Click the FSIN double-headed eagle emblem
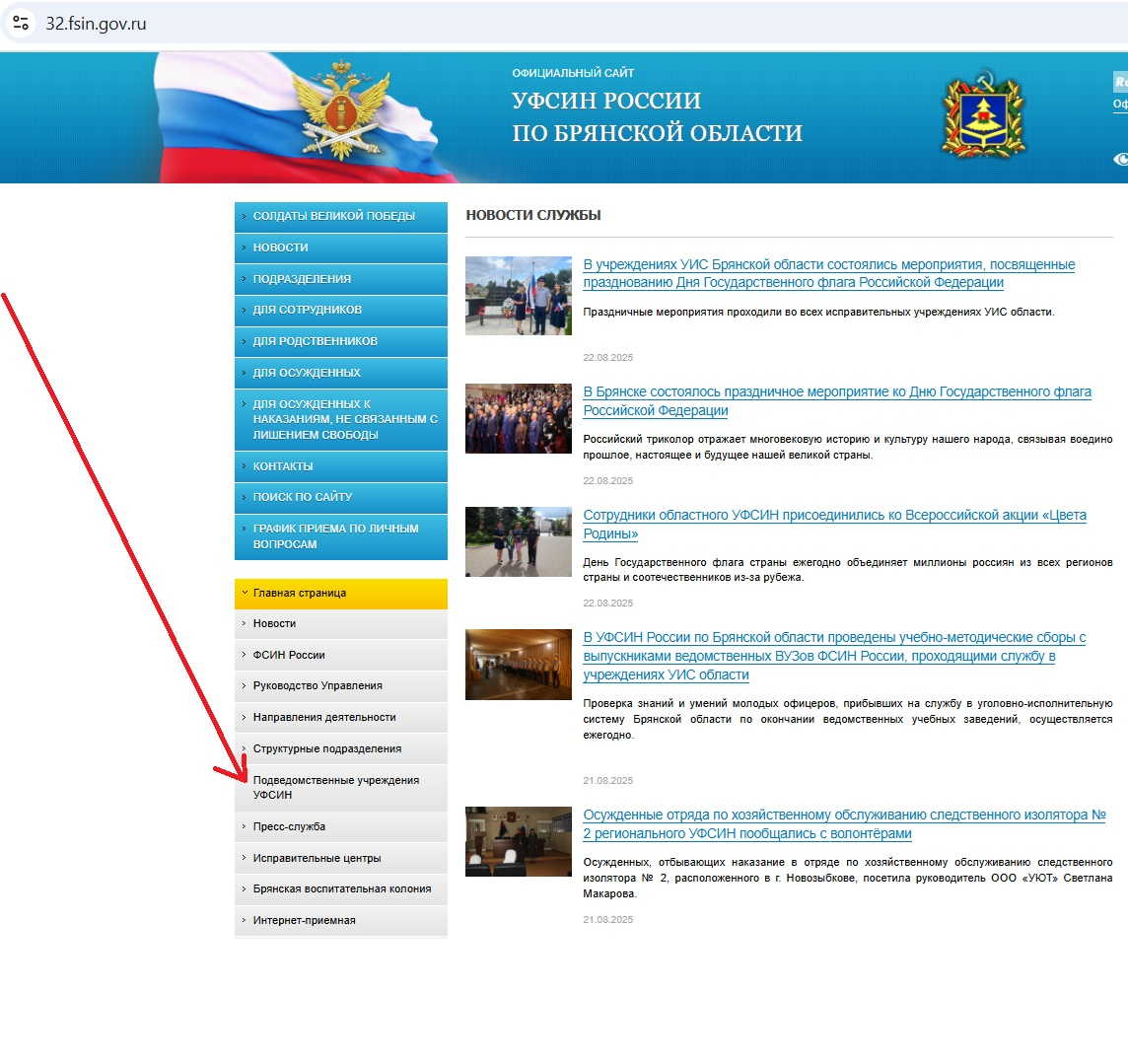Screen dimensions: 1128x1064 [341, 110]
